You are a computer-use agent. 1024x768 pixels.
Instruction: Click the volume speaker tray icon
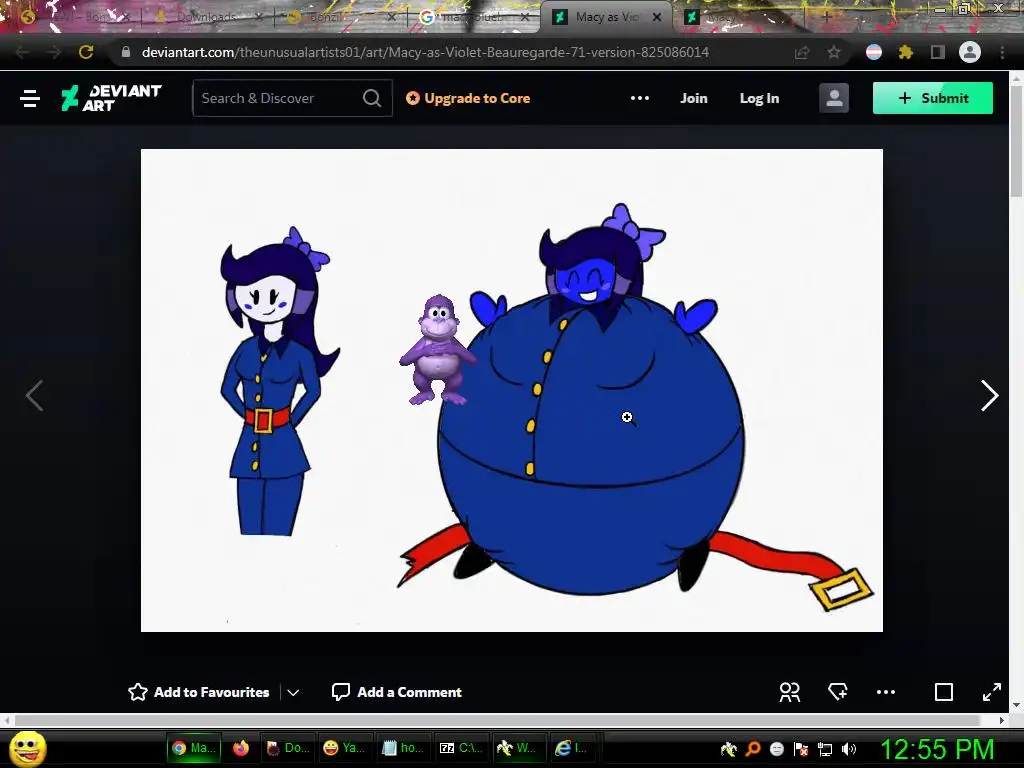849,749
